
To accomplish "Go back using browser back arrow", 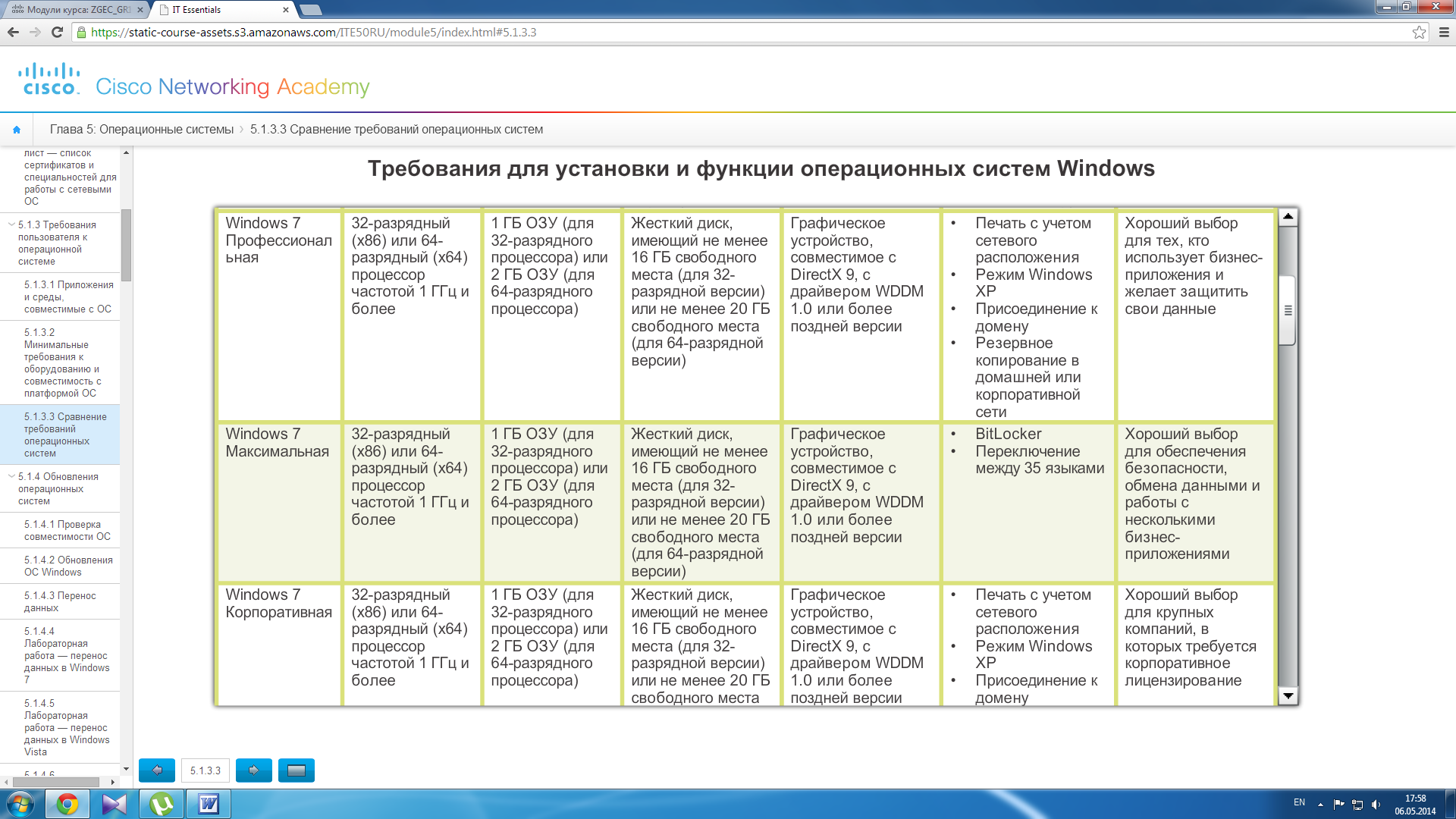I will pos(13,32).
